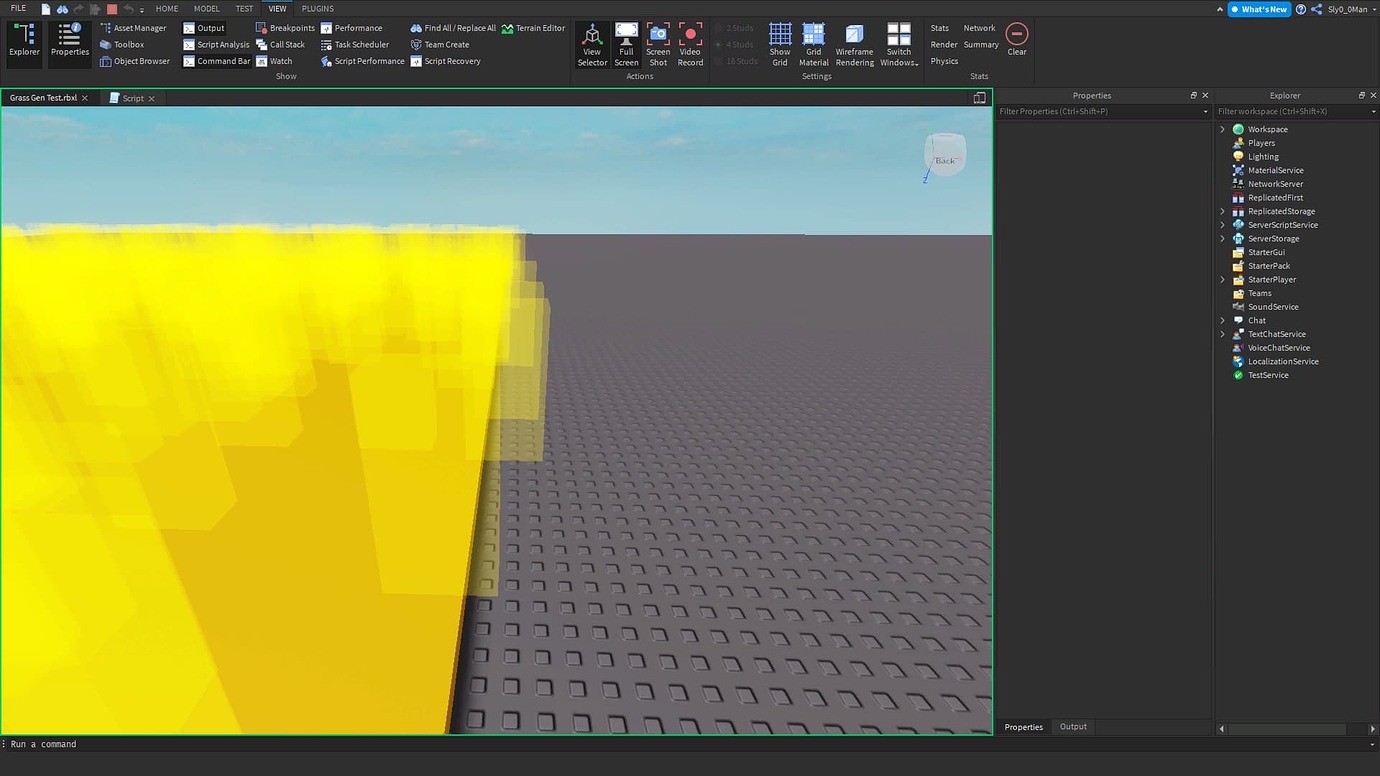
Task: Expand ServerScriptService in Explorer
Action: pyautogui.click(x=1222, y=225)
